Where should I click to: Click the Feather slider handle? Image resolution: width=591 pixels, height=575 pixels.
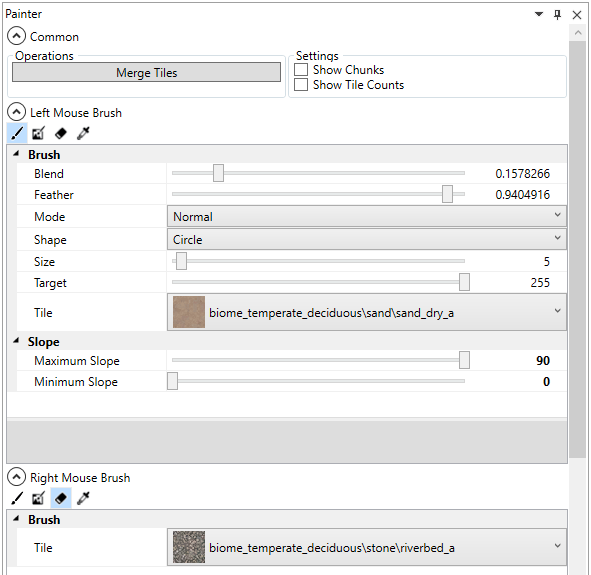(447, 194)
